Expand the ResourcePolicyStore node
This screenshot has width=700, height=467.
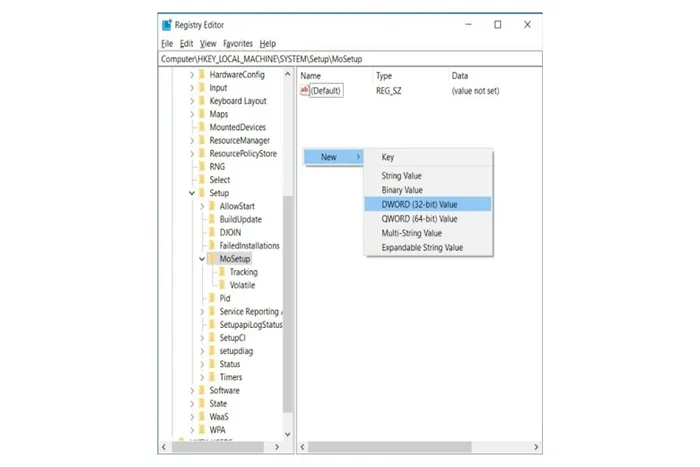pyautogui.click(x=192, y=154)
